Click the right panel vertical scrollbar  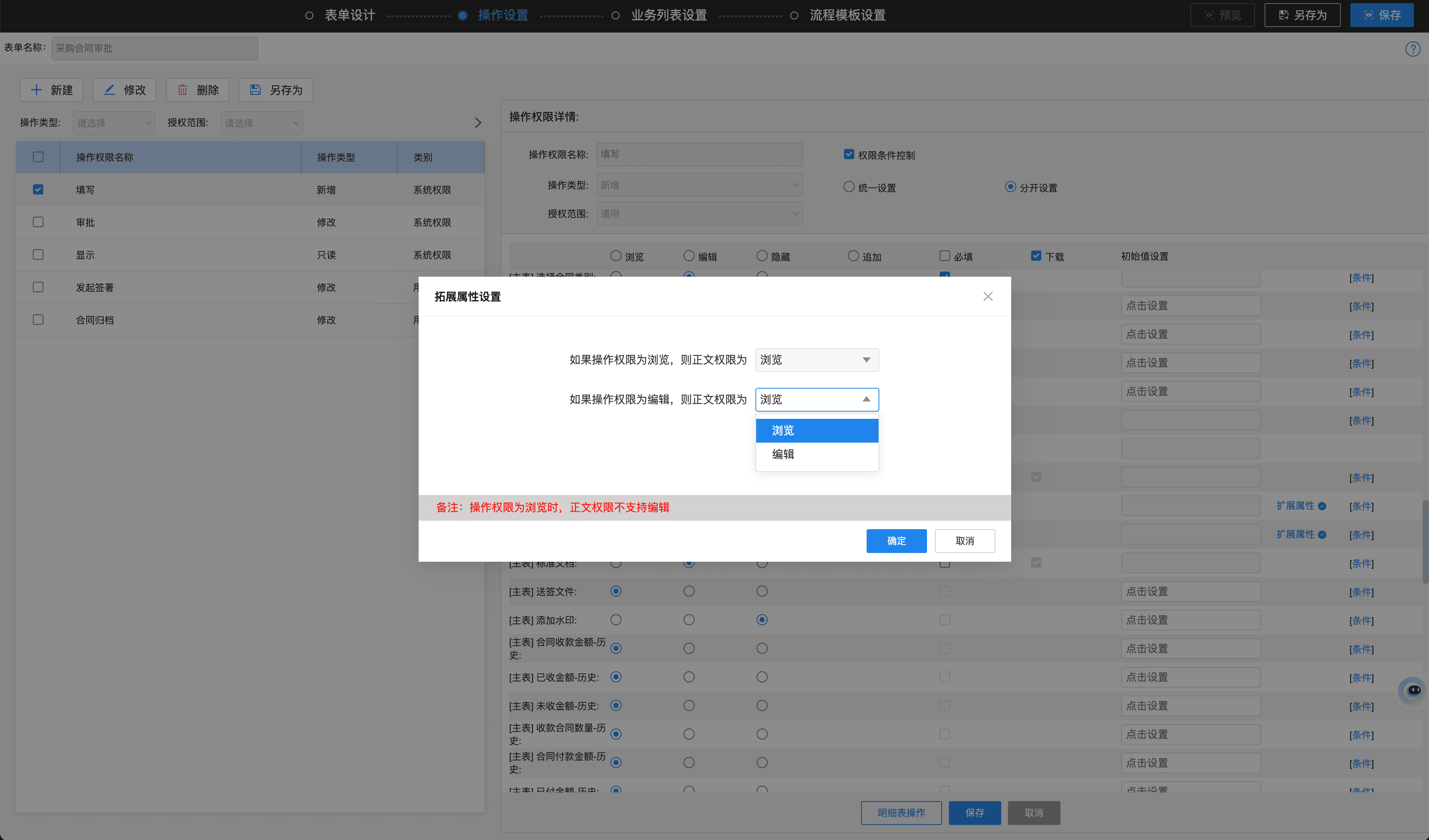click(x=1425, y=541)
